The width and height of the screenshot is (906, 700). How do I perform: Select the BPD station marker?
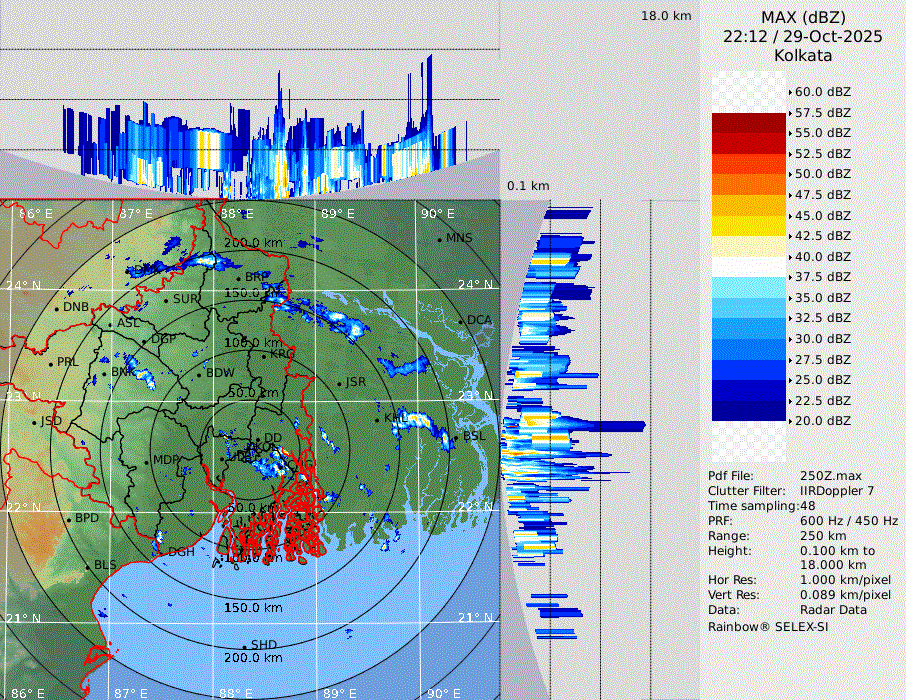click(69, 519)
